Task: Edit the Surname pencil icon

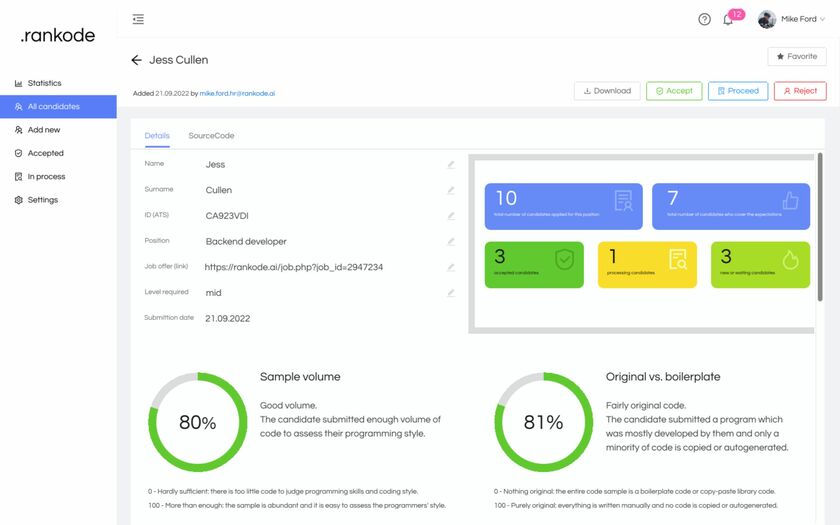Action: 451,190
